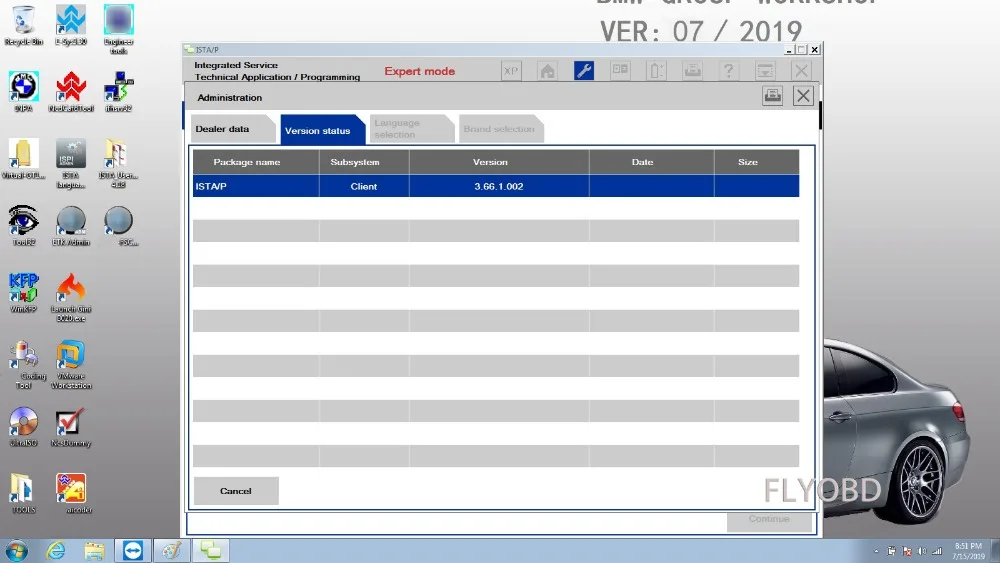Select the ISTA/P package row
The image size is (1000, 563).
(x=496, y=186)
